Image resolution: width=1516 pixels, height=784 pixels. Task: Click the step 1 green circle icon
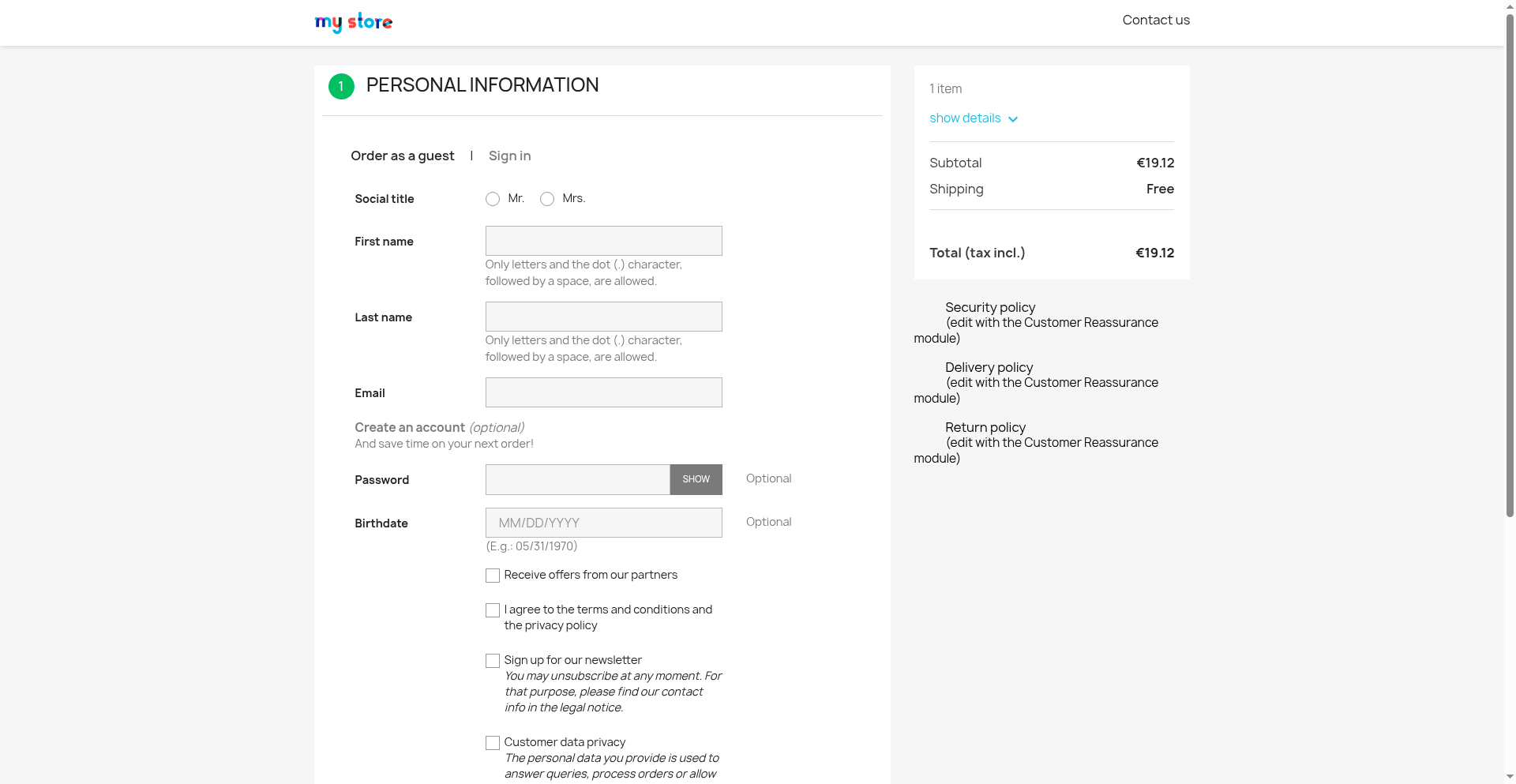341,86
